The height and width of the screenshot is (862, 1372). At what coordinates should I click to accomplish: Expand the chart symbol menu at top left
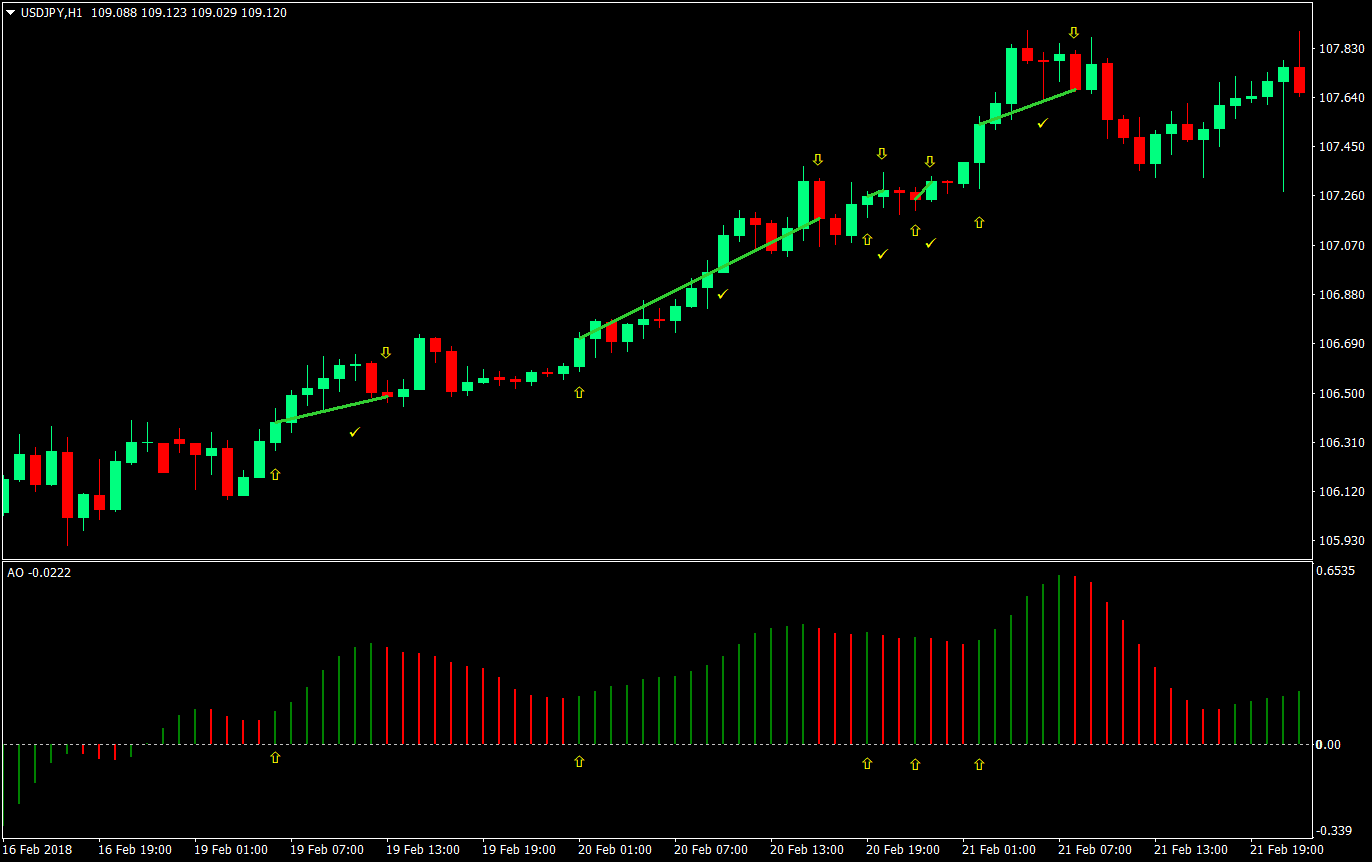[10, 12]
